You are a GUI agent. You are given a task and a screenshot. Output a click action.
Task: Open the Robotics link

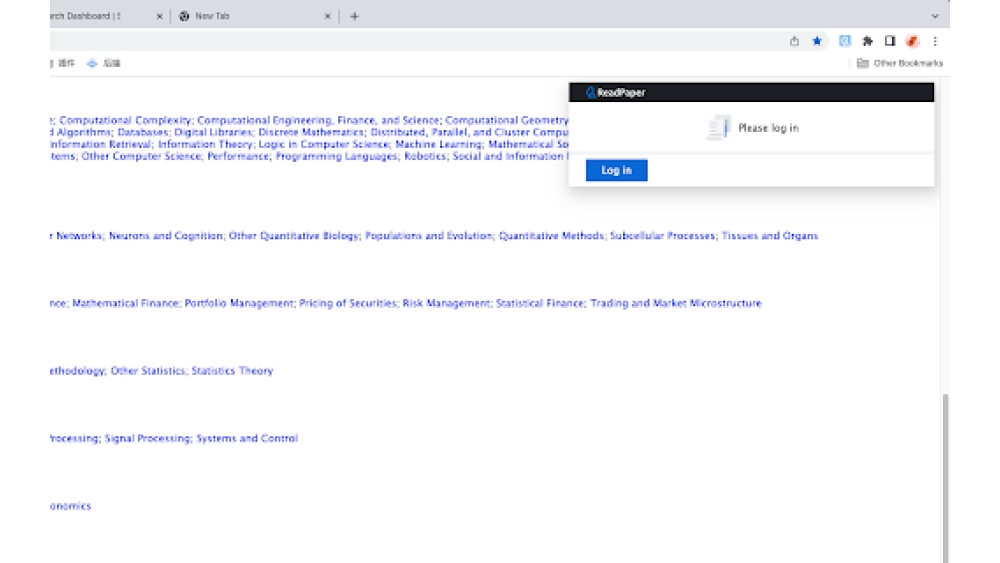pos(425,157)
